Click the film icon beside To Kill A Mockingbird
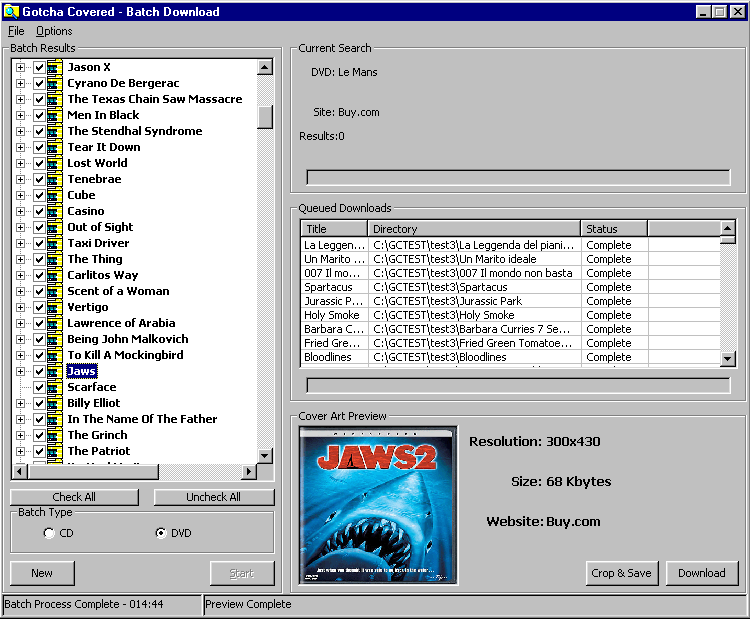This screenshot has width=750, height=619. pyautogui.click(x=55, y=355)
